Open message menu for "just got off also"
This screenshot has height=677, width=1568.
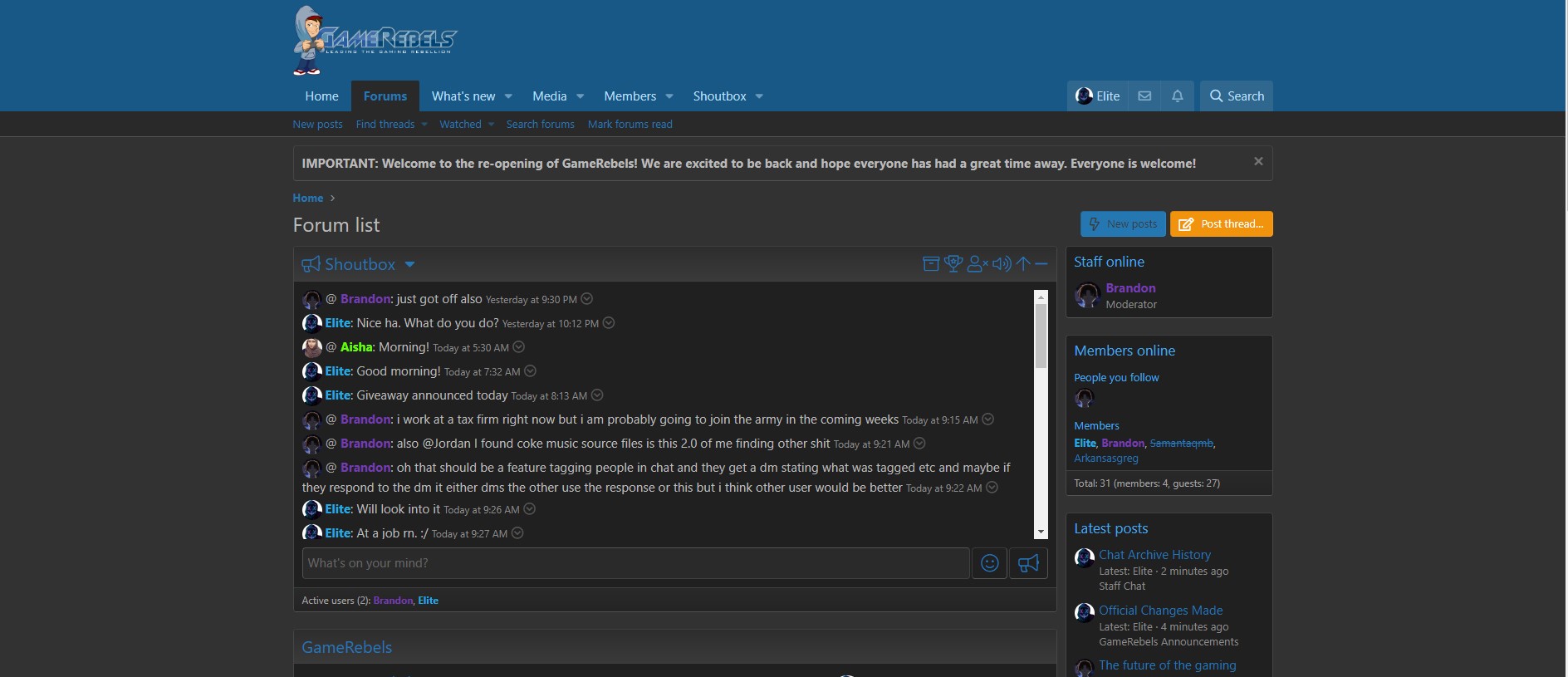tap(587, 299)
